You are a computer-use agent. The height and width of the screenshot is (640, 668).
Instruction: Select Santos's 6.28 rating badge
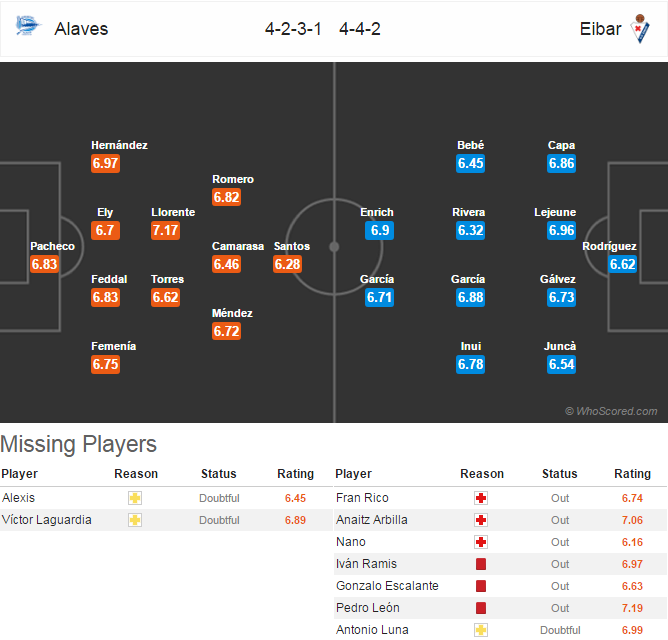[x=288, y=264]
